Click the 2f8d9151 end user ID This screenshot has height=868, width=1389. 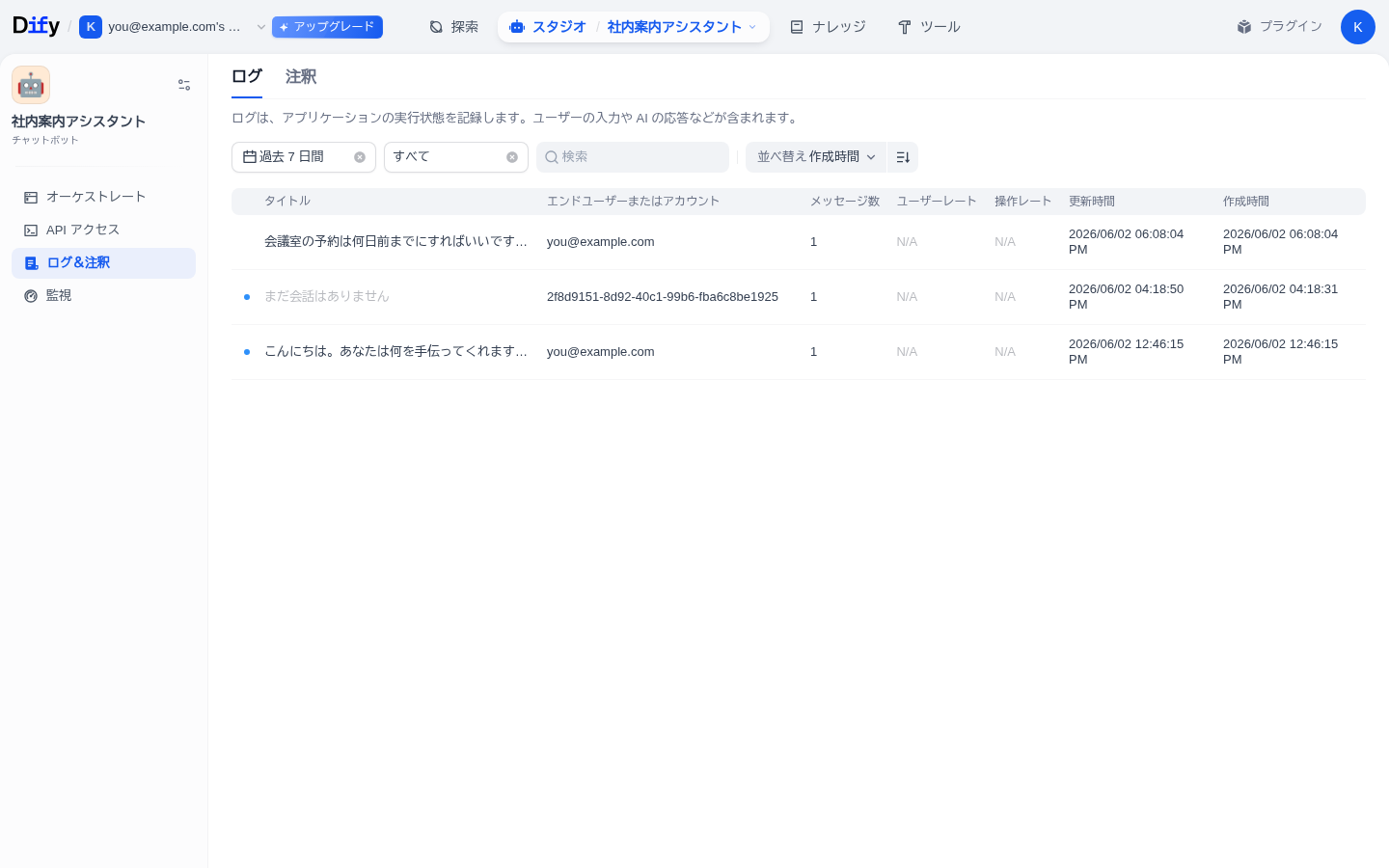click(663, 297)
